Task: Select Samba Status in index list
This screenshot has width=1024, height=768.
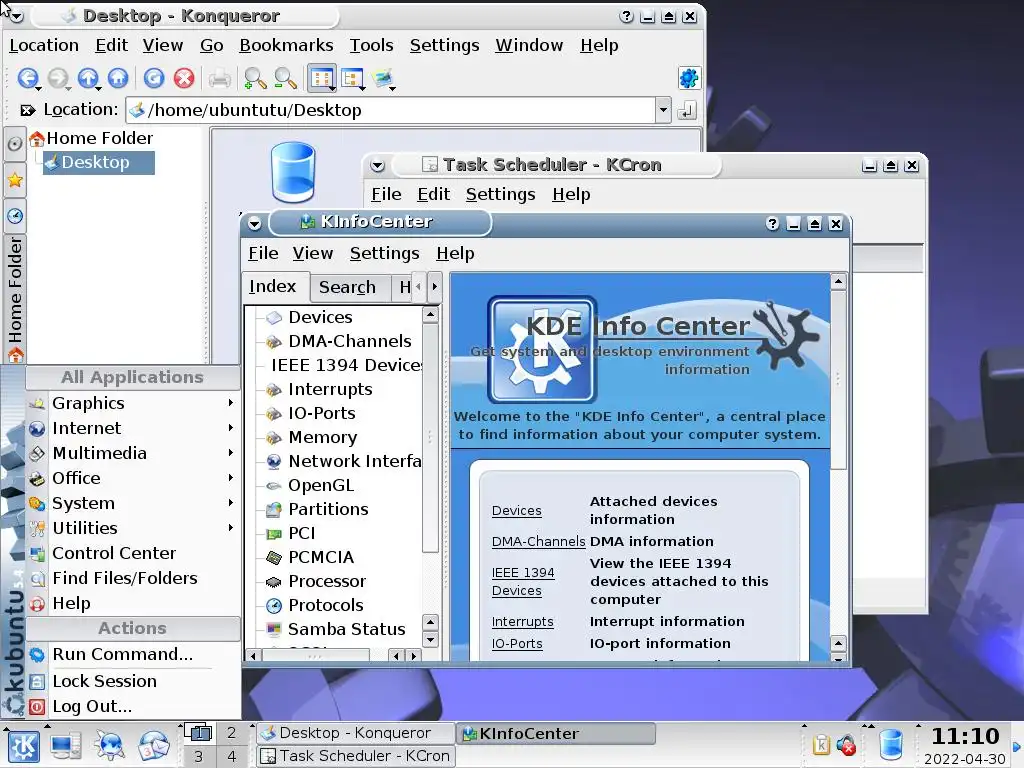Action: point(346,629)
